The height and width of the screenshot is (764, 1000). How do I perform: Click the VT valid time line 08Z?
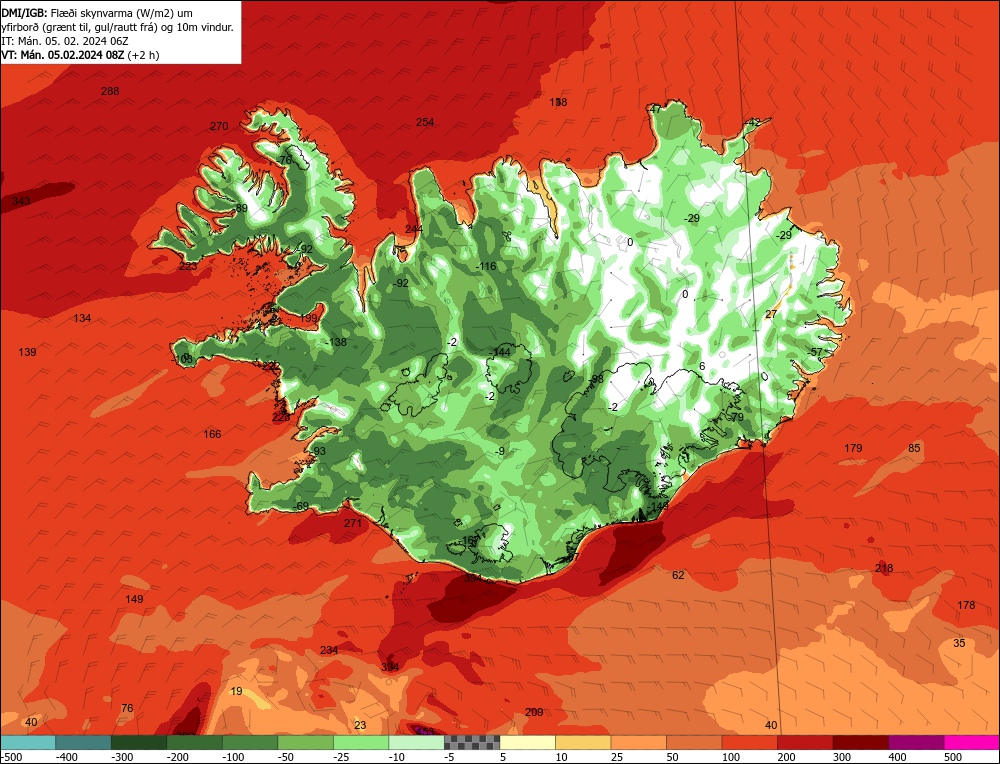click(x=80, y=55)
